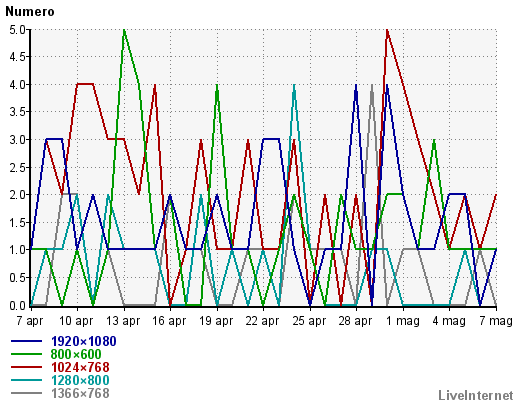This screenshot has height=405, width=520.
Task: Click the 1 mag date label
Action: (403, 321)
